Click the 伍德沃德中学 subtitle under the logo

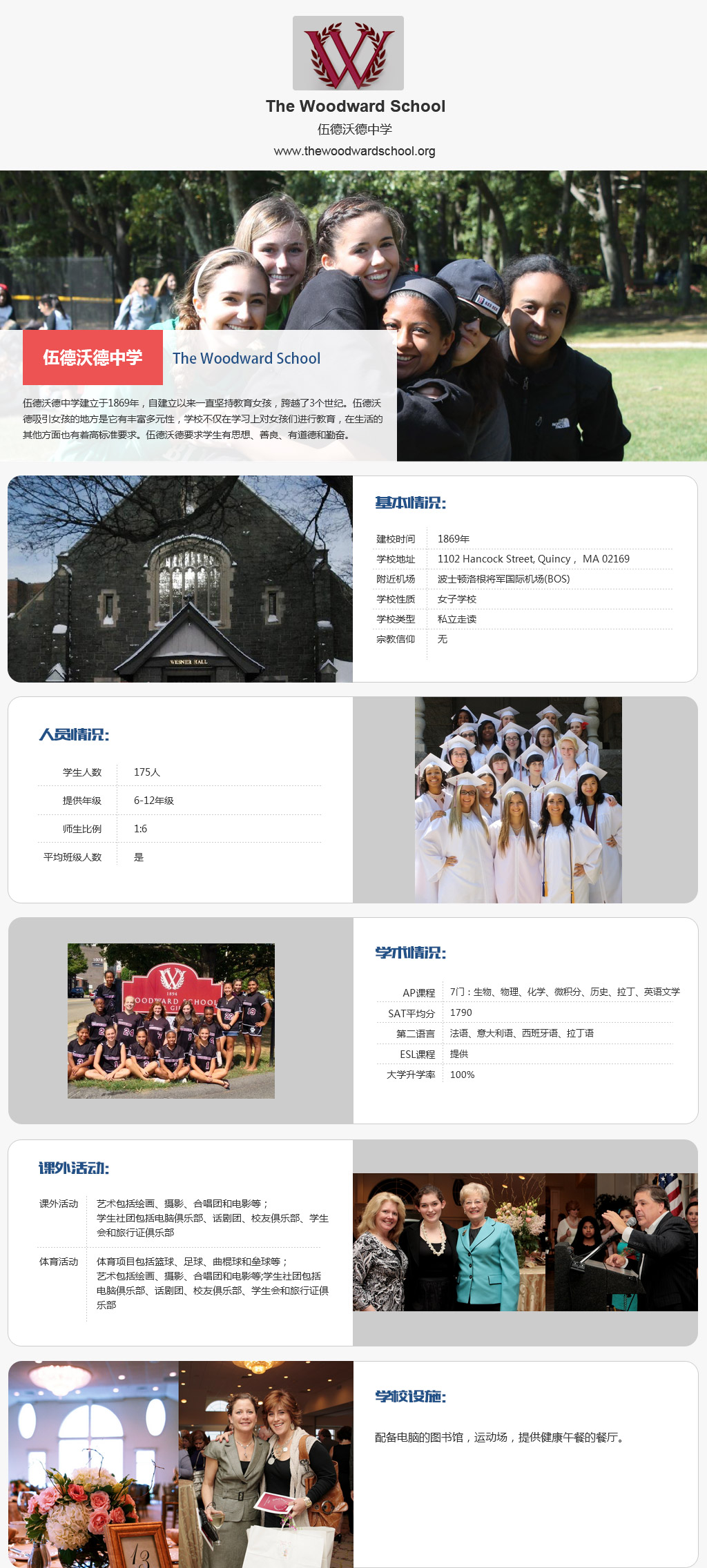point(355,129)
